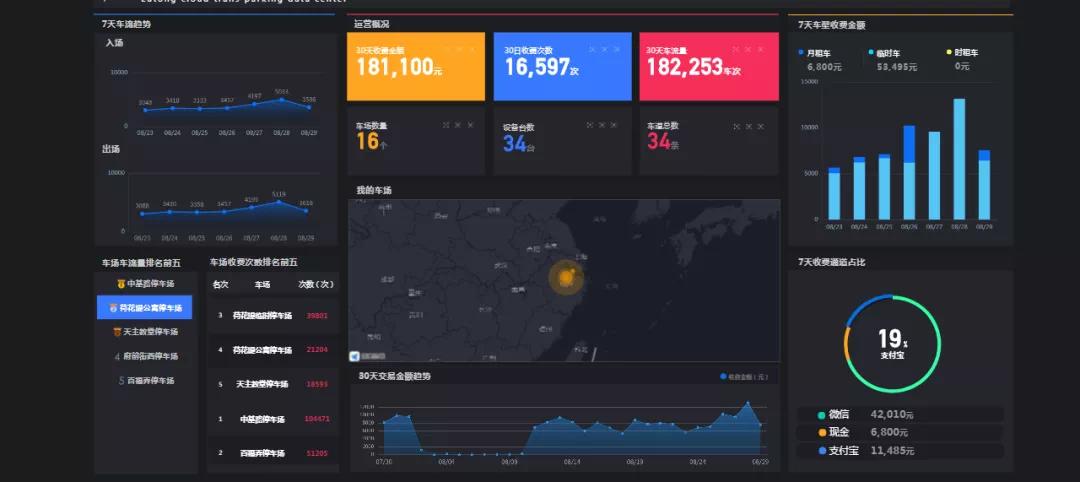Click the map logo icon at map's bottom-left
This screenshot has width=1080, height=482.
pyautogui.click(x=355, y=356)
